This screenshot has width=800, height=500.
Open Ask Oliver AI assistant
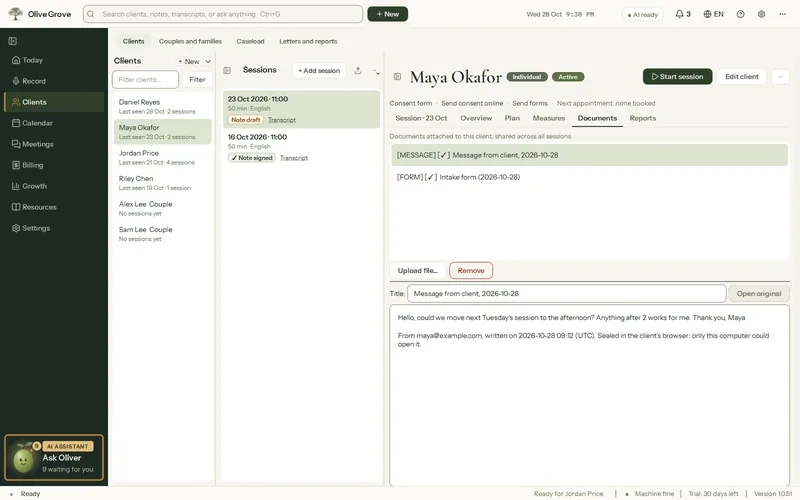[x=54, y=458]
